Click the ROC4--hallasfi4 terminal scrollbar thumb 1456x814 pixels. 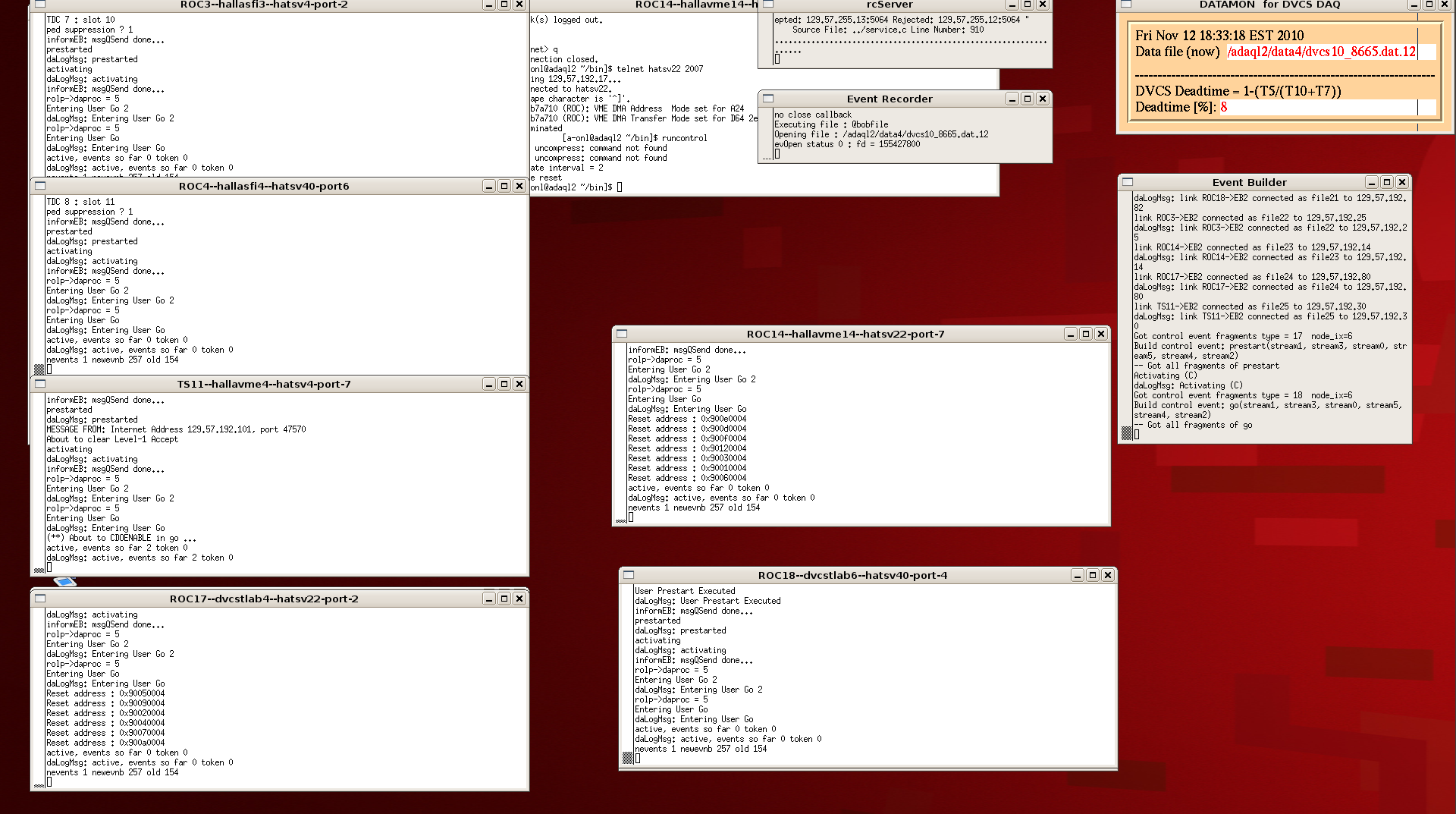tap(39, 369)
